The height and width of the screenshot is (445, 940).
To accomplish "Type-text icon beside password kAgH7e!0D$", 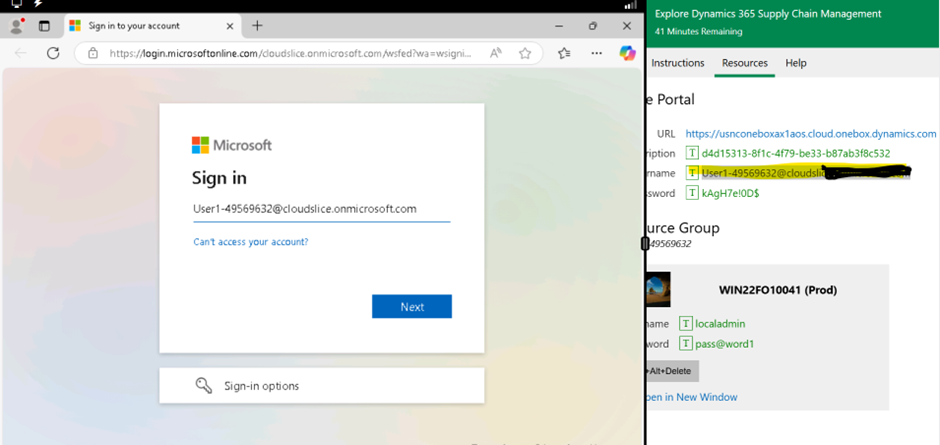I will coord(692,193).
